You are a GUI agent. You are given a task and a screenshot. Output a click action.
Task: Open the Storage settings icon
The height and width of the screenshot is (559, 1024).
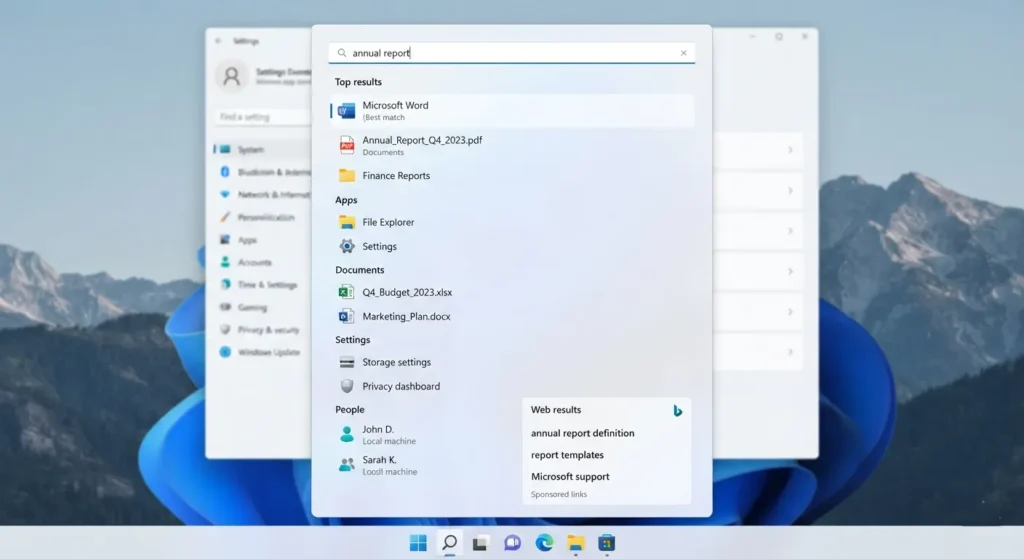point(347,362)
